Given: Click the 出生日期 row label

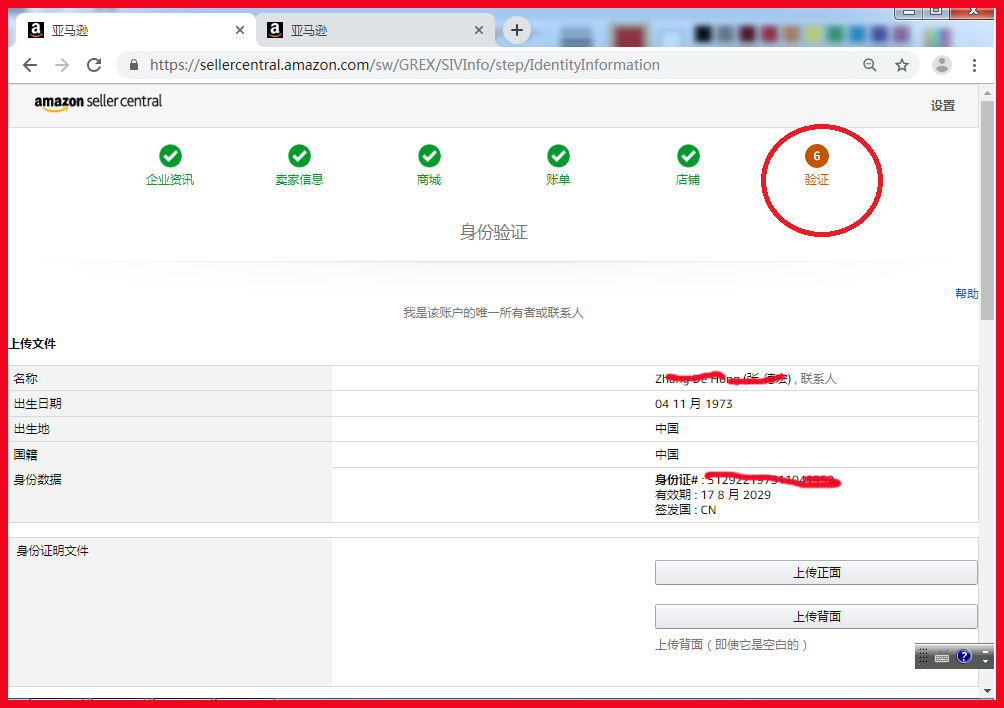Looking at the screenshot, I should pyautogui.click(x=38, y=404).
